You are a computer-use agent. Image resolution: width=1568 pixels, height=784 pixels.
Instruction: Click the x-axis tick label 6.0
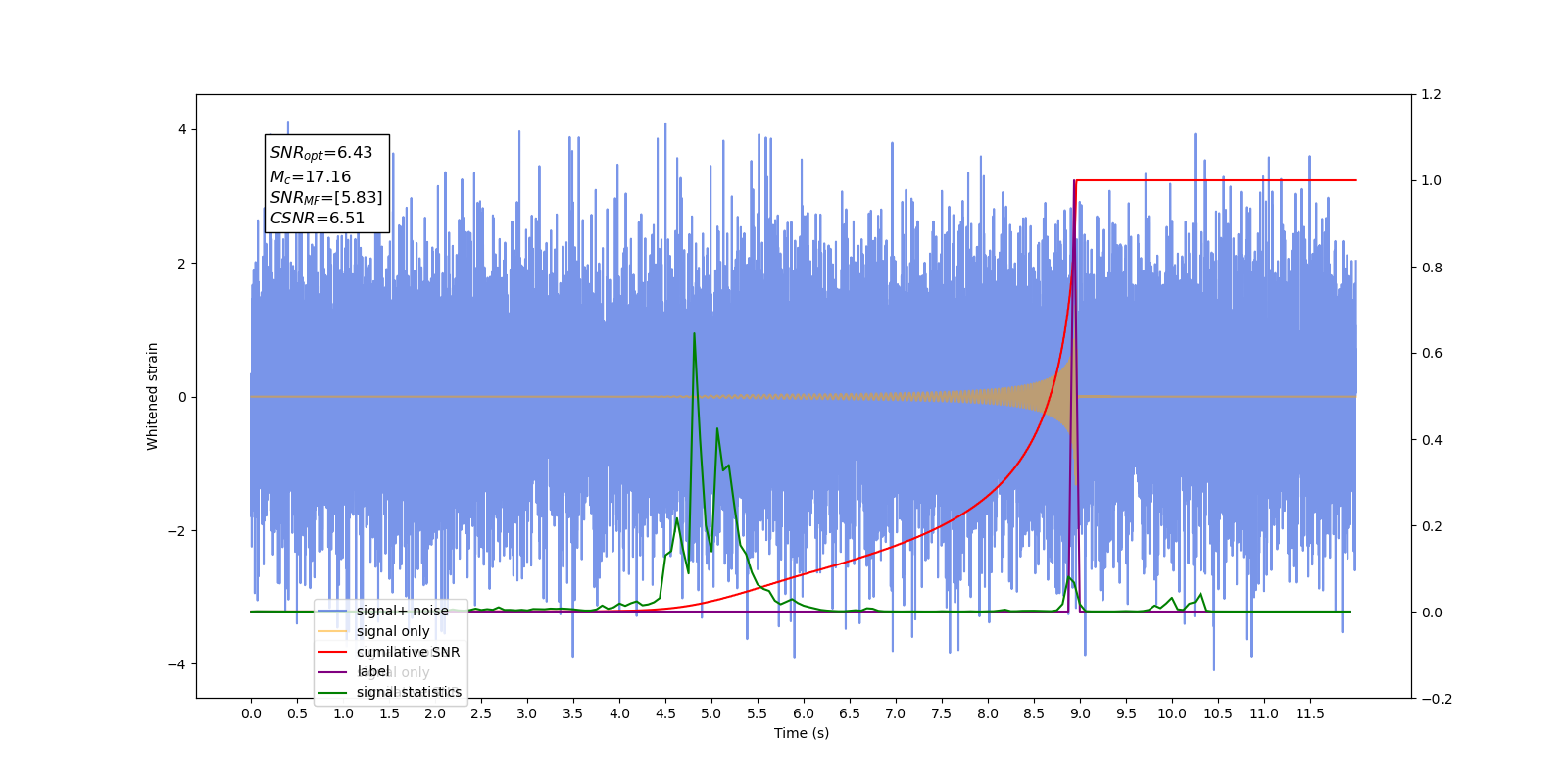[x=804, y=713]
